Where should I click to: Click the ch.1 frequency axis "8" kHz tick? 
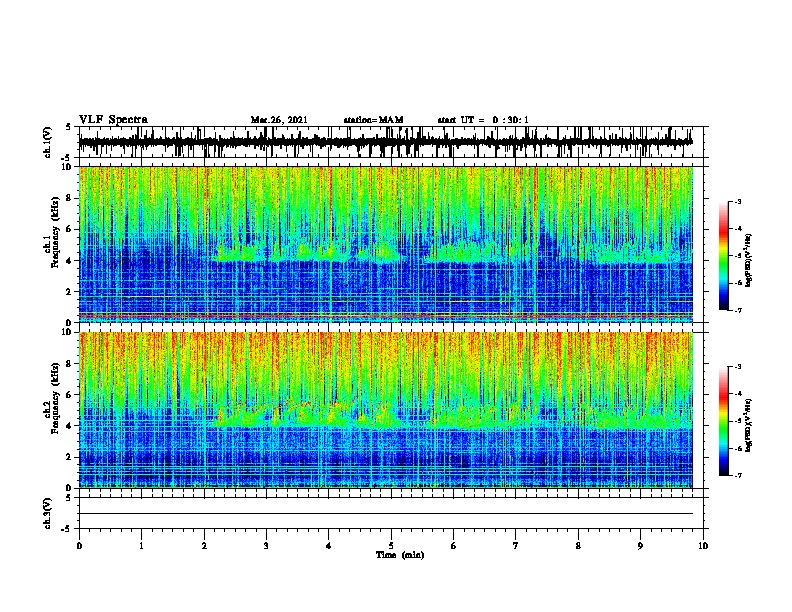pos(69,198)
